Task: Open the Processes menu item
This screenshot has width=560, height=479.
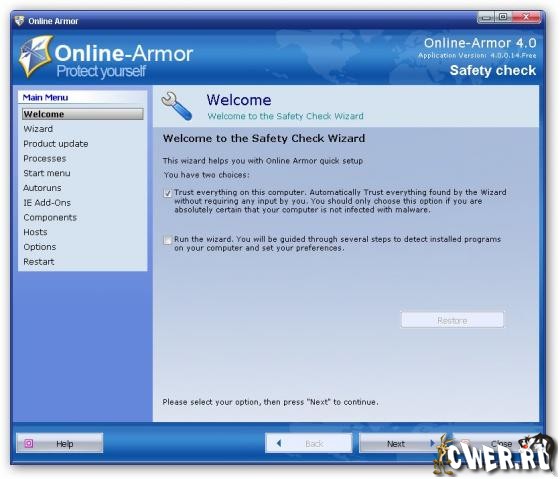Action: pyautogui.click(x=45, y=158)
